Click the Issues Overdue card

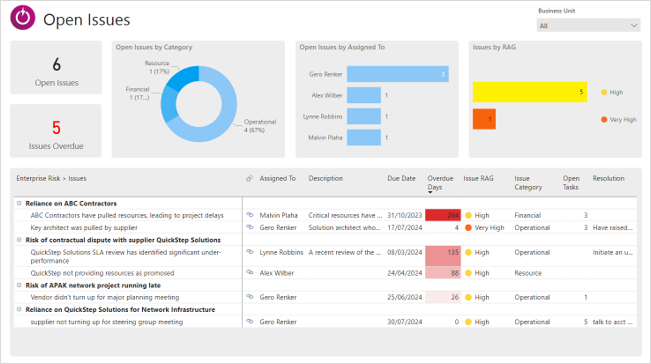tap(56, 131)
